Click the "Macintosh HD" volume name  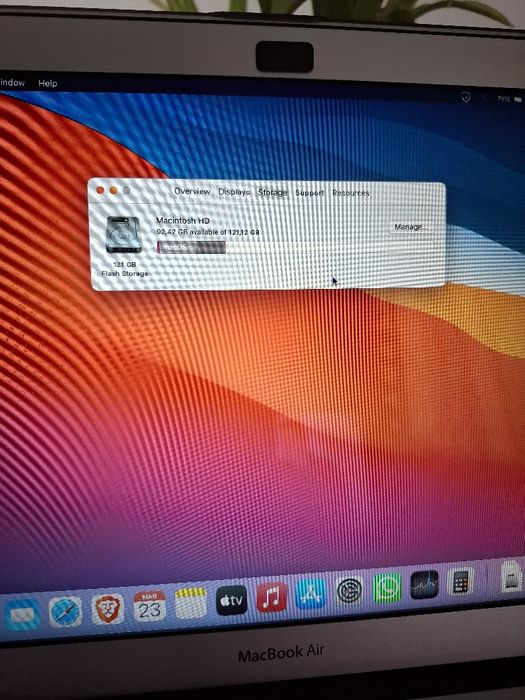click(183, 220)
